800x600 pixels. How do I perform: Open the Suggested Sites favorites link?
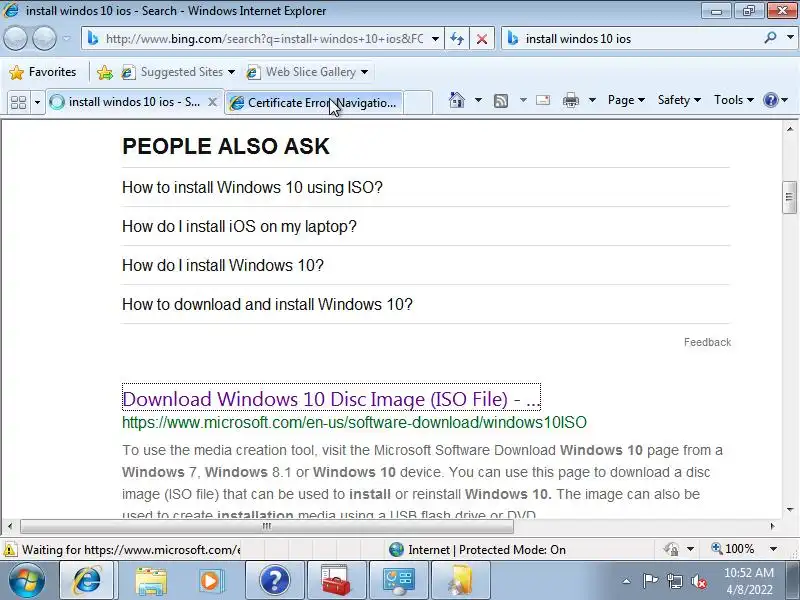tap(178, 72)
